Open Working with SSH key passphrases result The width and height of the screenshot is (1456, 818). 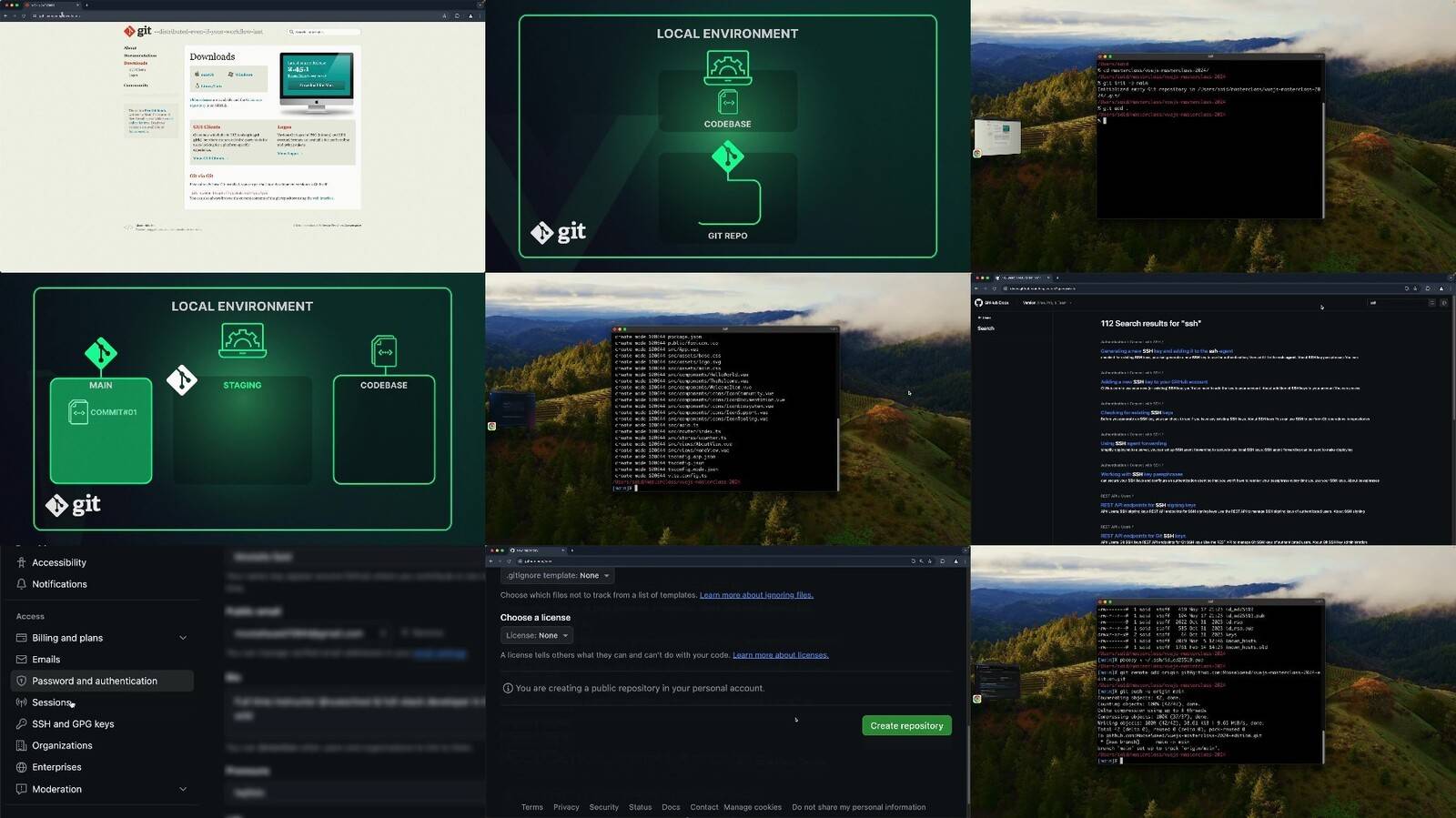[x=1141, y=474]
